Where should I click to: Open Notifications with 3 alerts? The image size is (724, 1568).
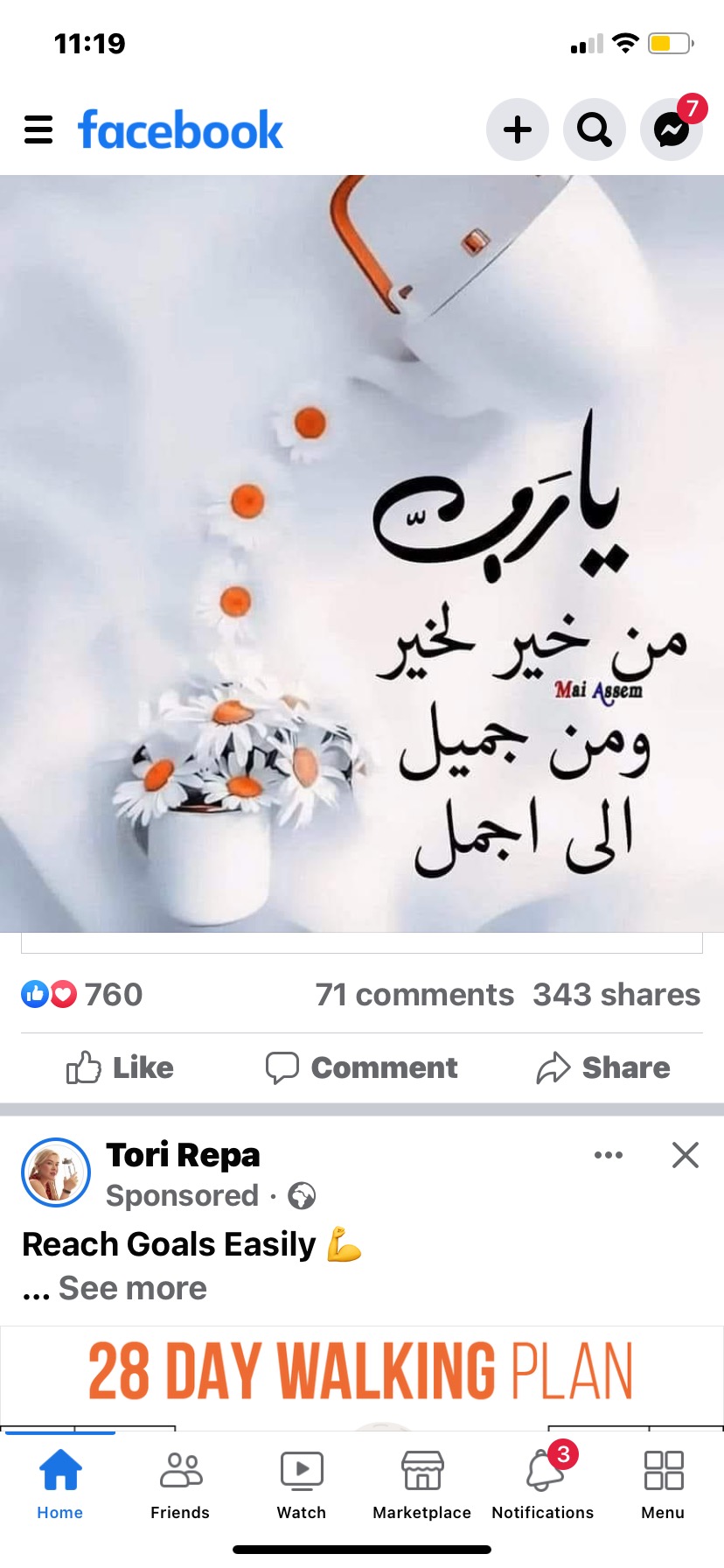coord(543,1487)
